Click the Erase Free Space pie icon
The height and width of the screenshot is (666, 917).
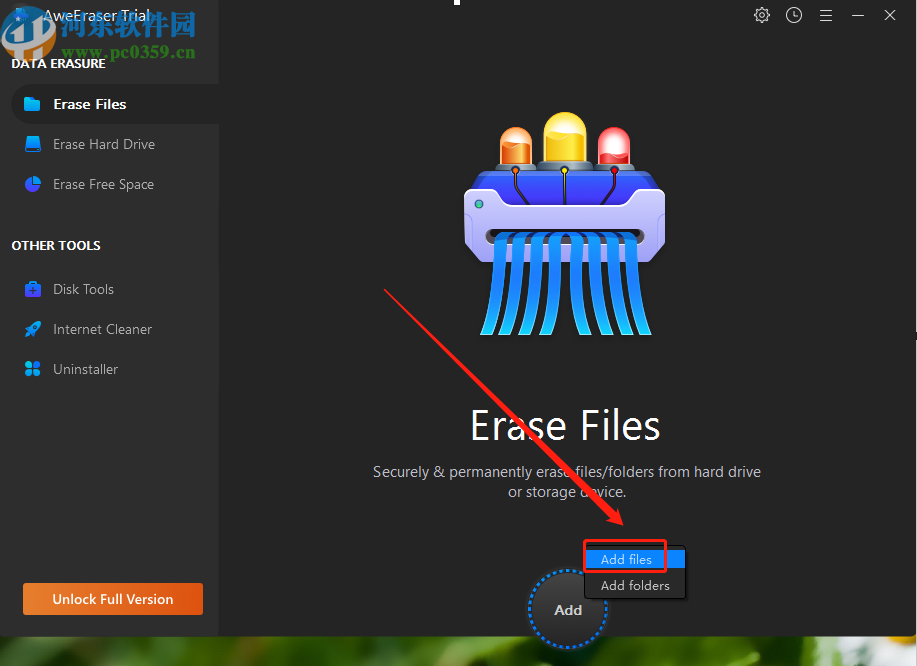33,184
